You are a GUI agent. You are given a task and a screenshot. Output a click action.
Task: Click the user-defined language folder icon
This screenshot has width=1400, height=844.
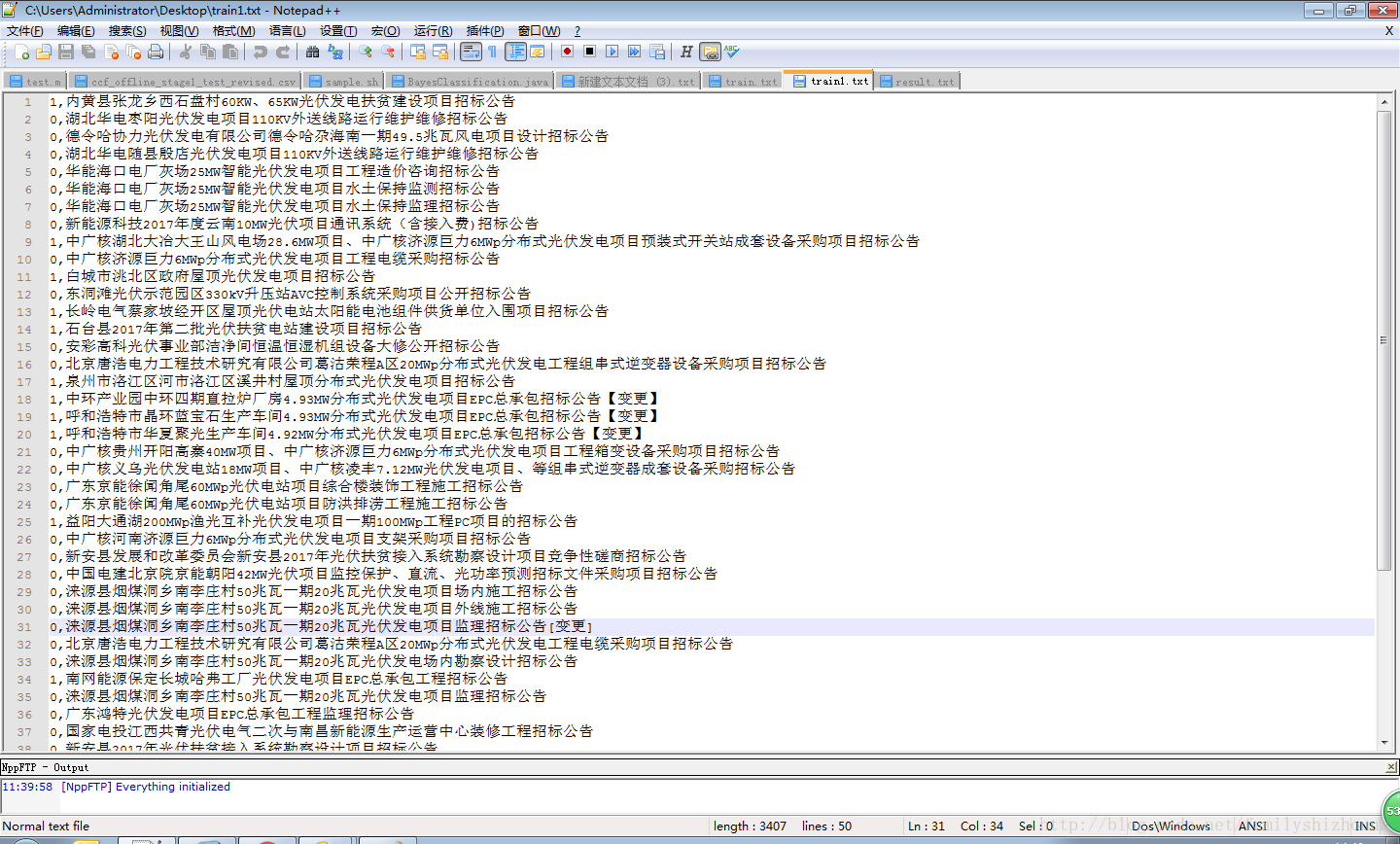[537, 52]
